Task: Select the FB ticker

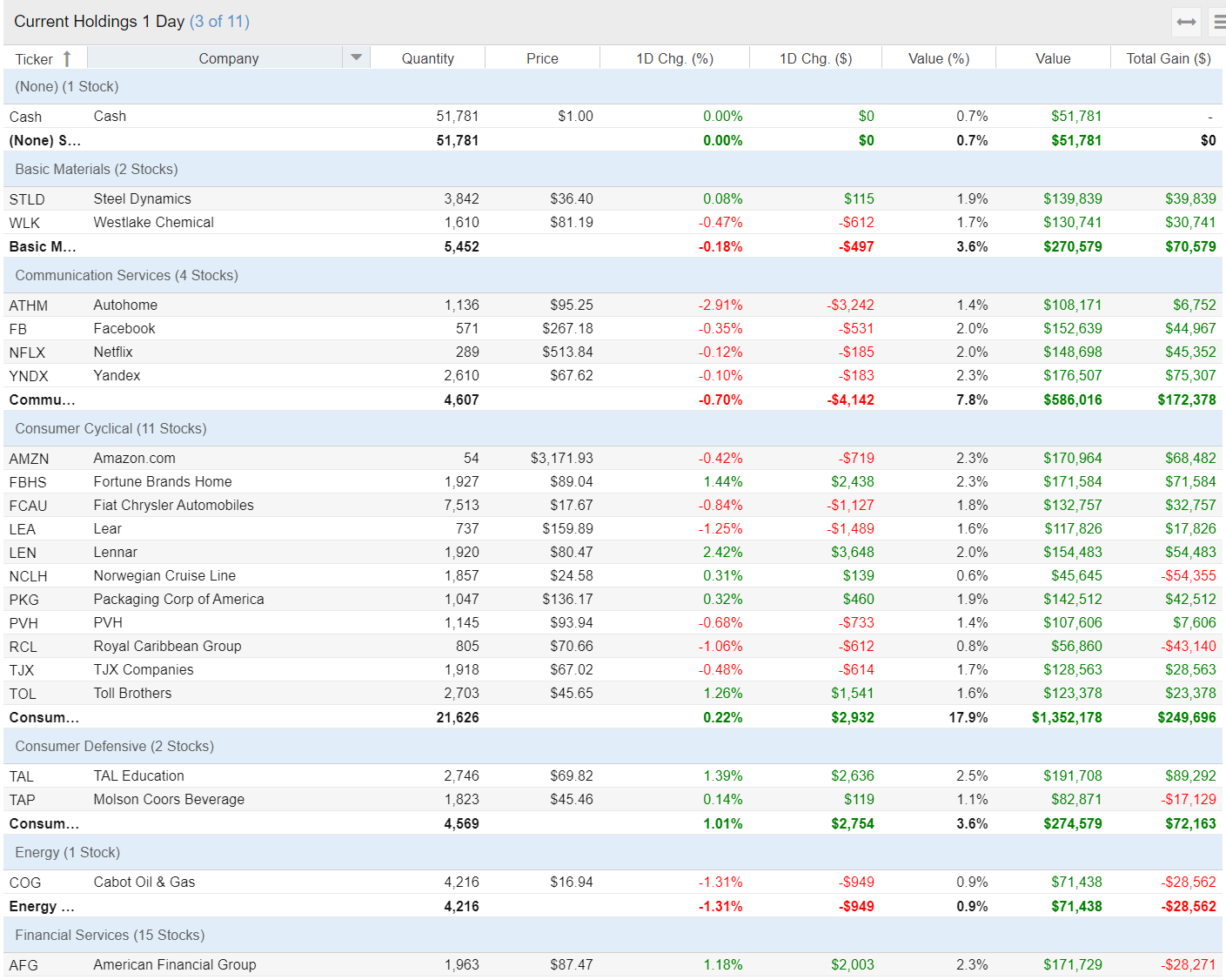Action: coord(18,329)
